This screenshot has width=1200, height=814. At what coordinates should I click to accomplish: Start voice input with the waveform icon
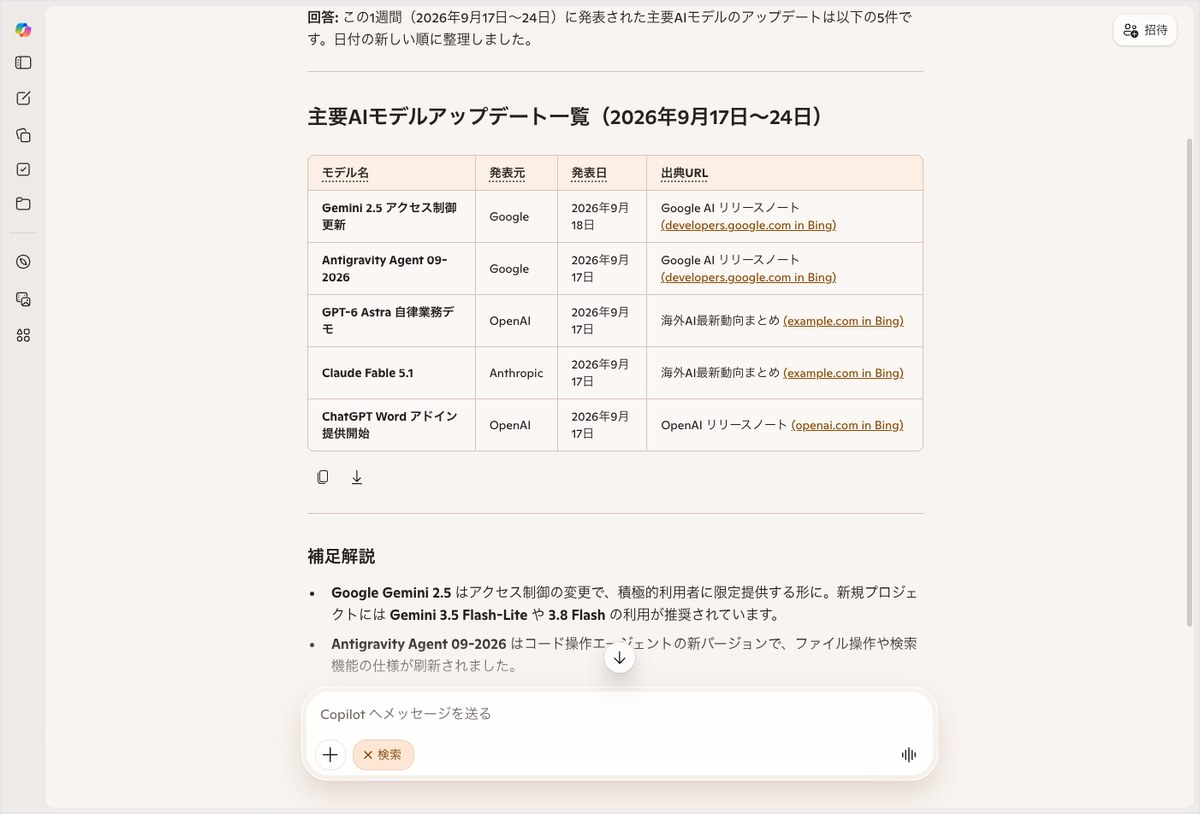coord(908,755)
